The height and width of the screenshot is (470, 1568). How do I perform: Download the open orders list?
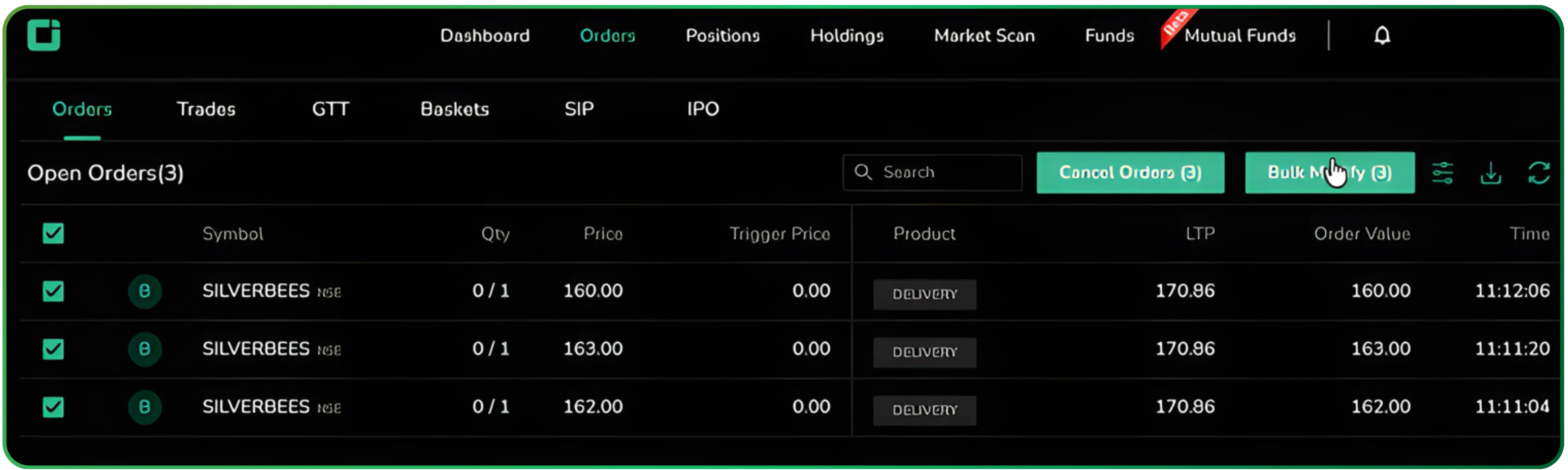[x=1491, y=172]
